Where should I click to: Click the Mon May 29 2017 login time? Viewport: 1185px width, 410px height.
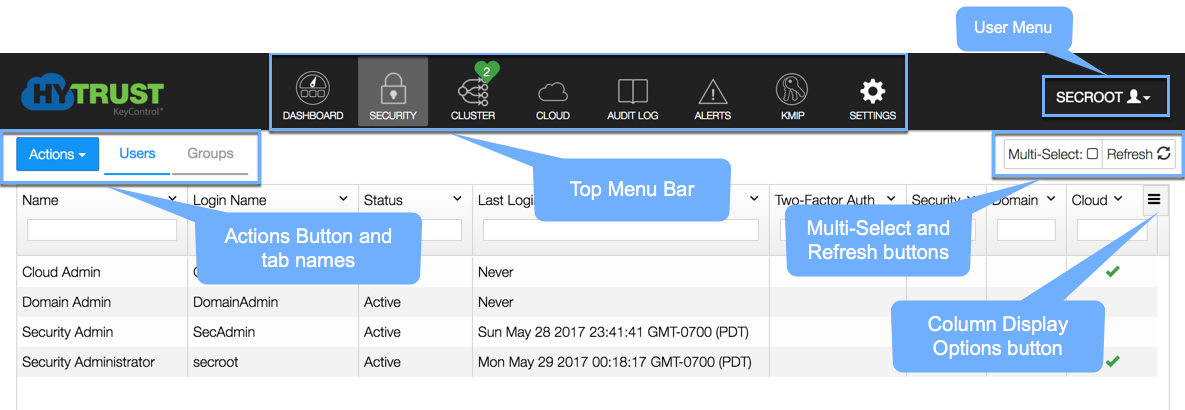point(615,362)
